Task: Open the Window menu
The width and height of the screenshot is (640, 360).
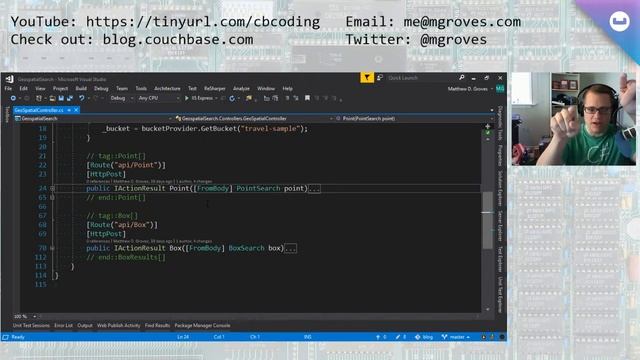Action: [x=266, y=89]
